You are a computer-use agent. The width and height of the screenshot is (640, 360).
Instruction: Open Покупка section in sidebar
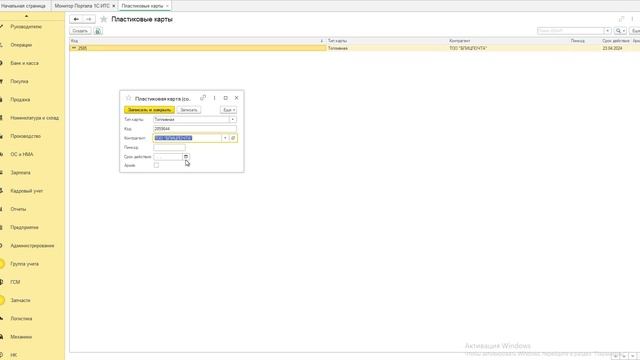coord(19,81)
